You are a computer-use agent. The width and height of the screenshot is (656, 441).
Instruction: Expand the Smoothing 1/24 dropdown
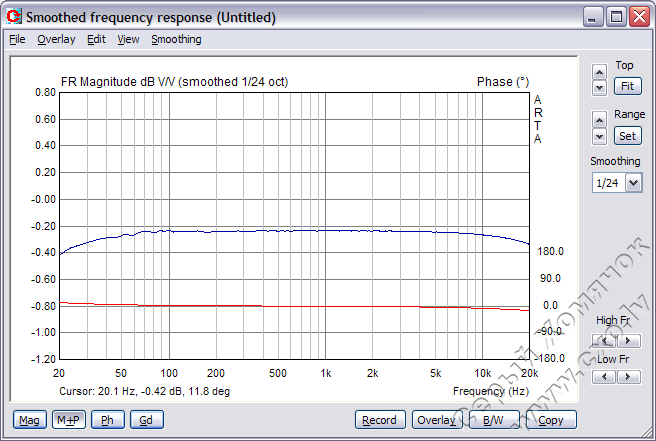point(633,183)
